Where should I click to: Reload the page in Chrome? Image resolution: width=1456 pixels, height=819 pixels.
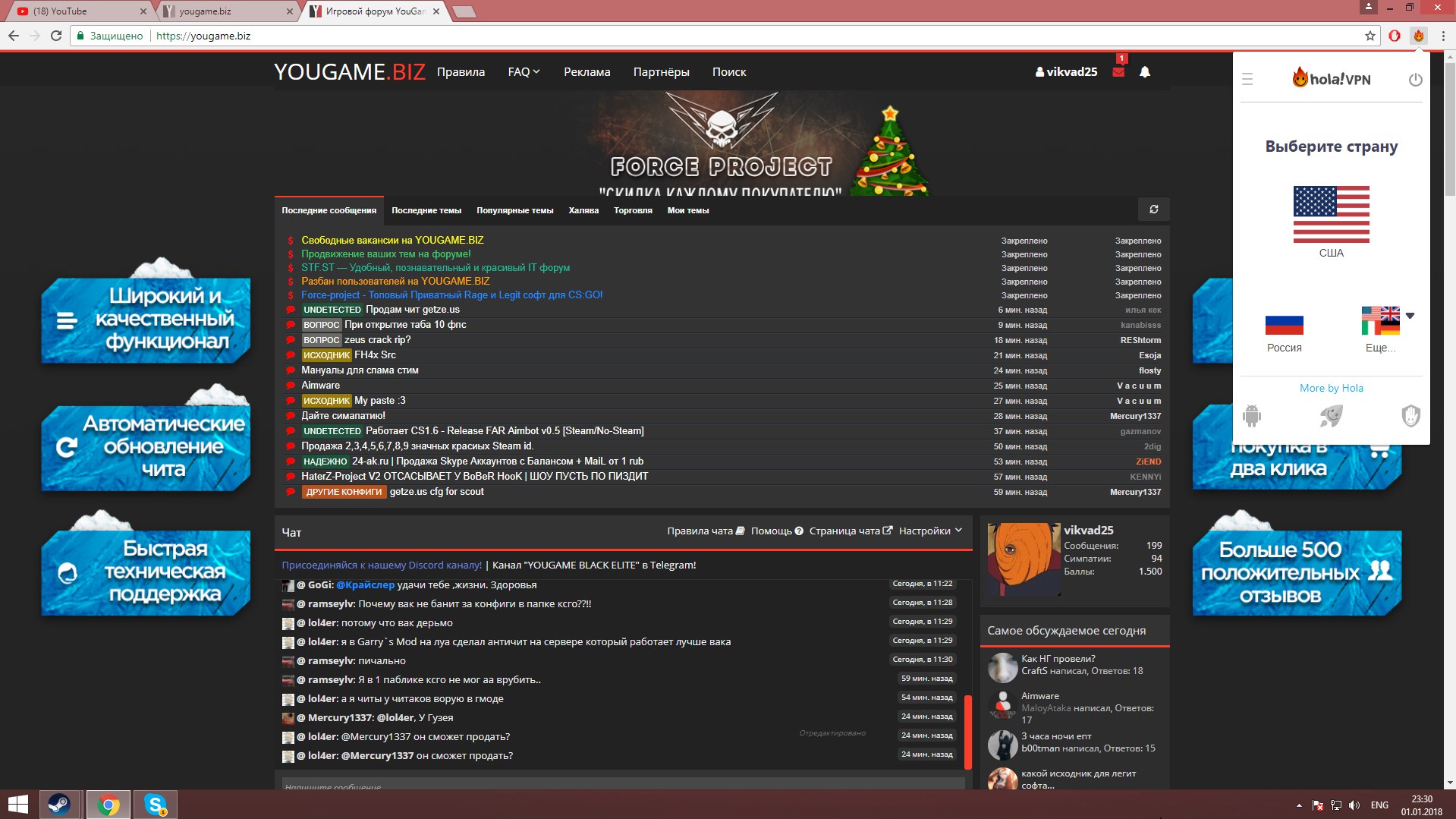click(x=56, y=36)
